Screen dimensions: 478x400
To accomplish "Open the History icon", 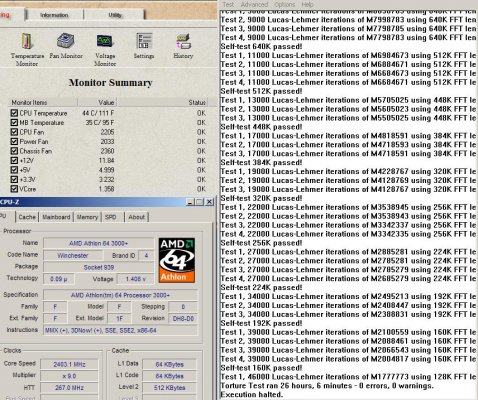I will click(183, 46).
